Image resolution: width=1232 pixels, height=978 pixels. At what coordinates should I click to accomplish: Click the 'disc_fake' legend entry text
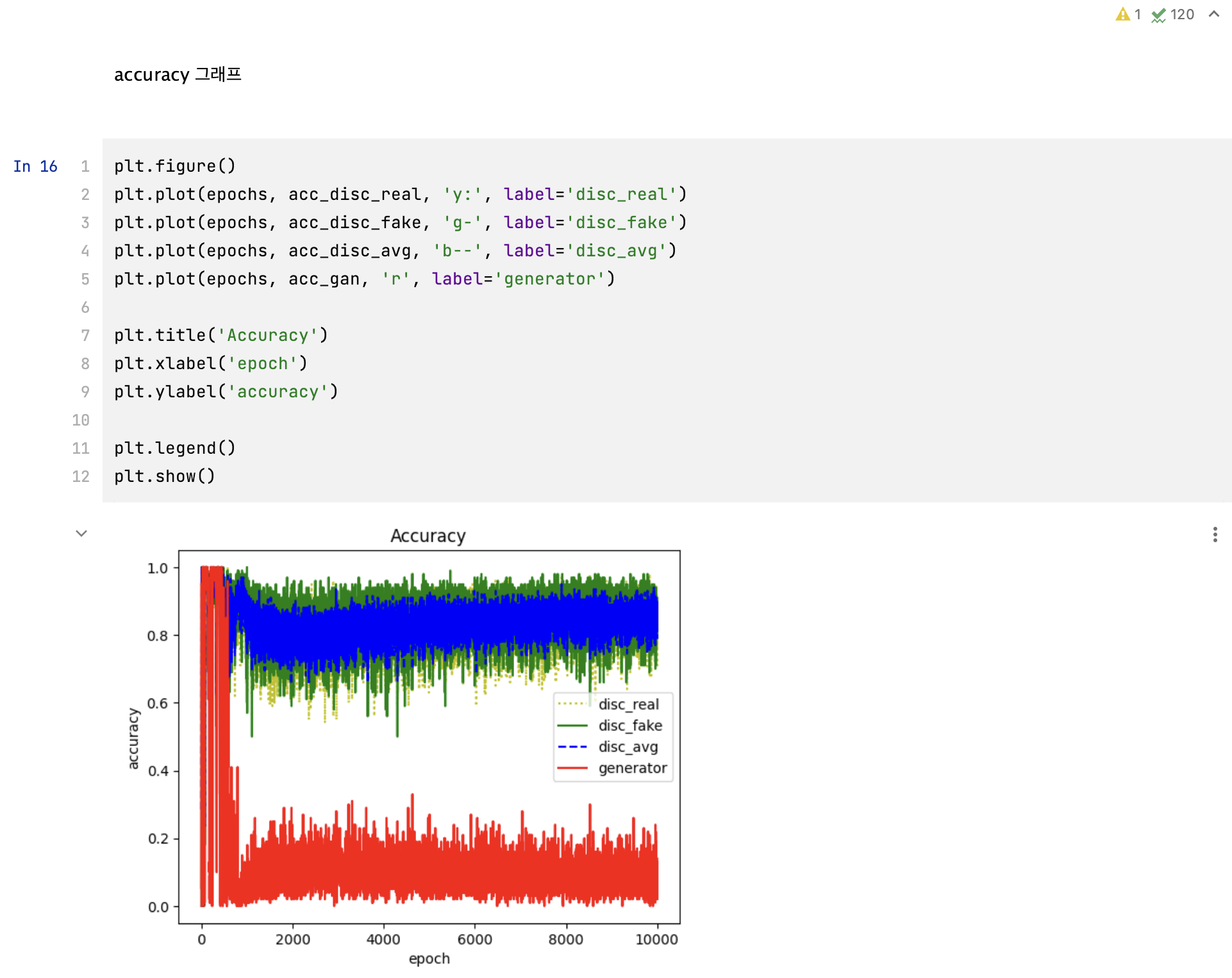point(630,725)
